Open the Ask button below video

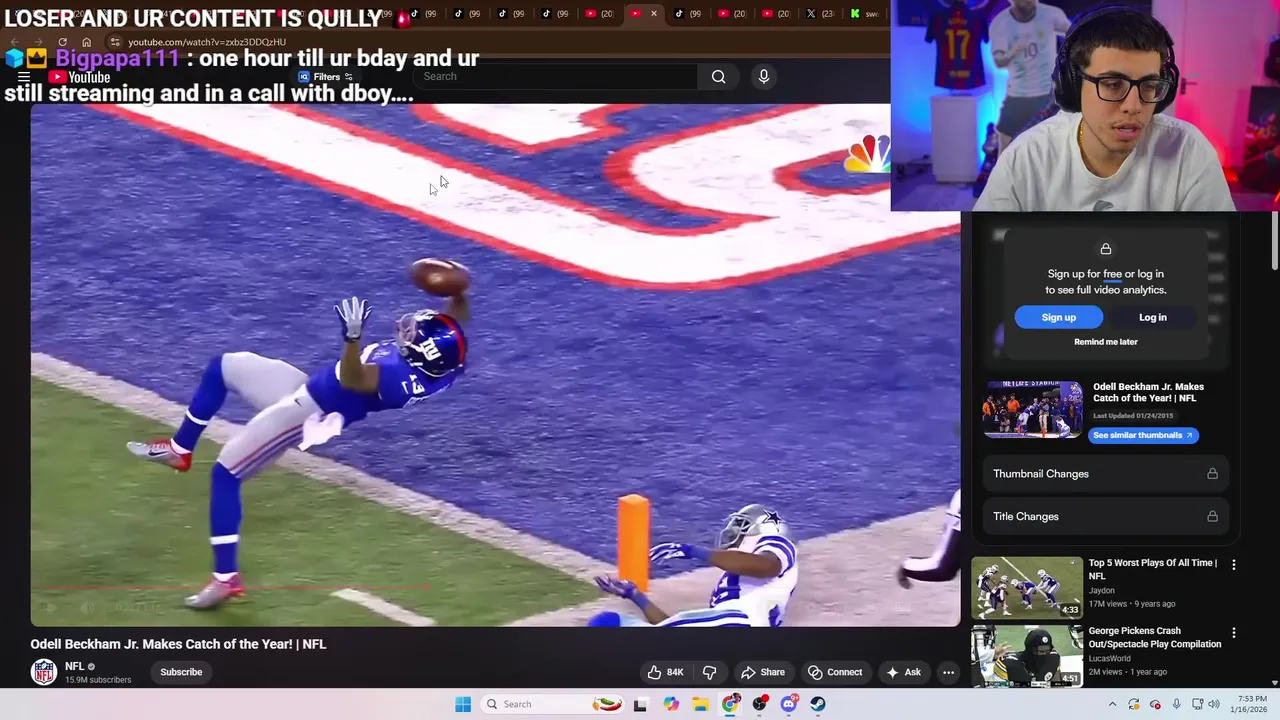tap(903, 672)
